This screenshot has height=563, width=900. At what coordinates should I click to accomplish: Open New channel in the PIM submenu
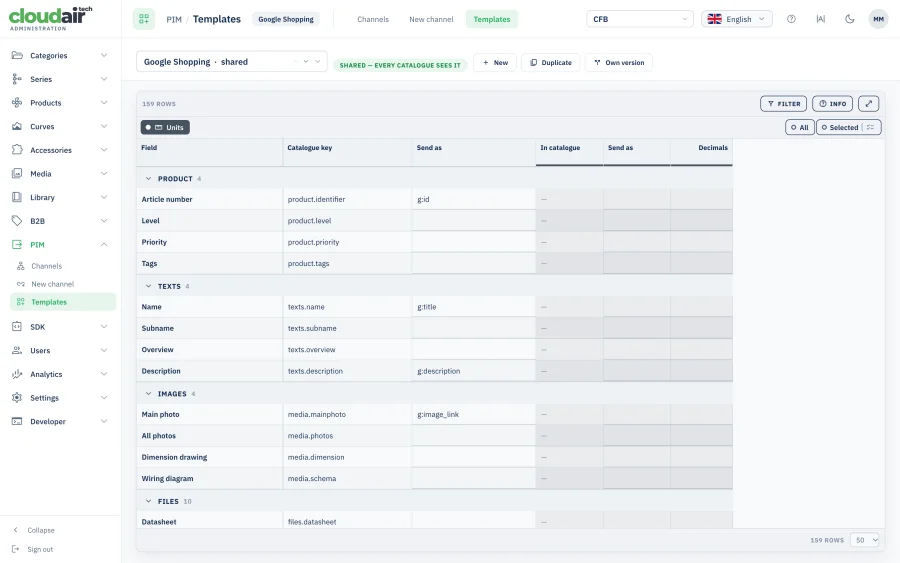point(53,284)
